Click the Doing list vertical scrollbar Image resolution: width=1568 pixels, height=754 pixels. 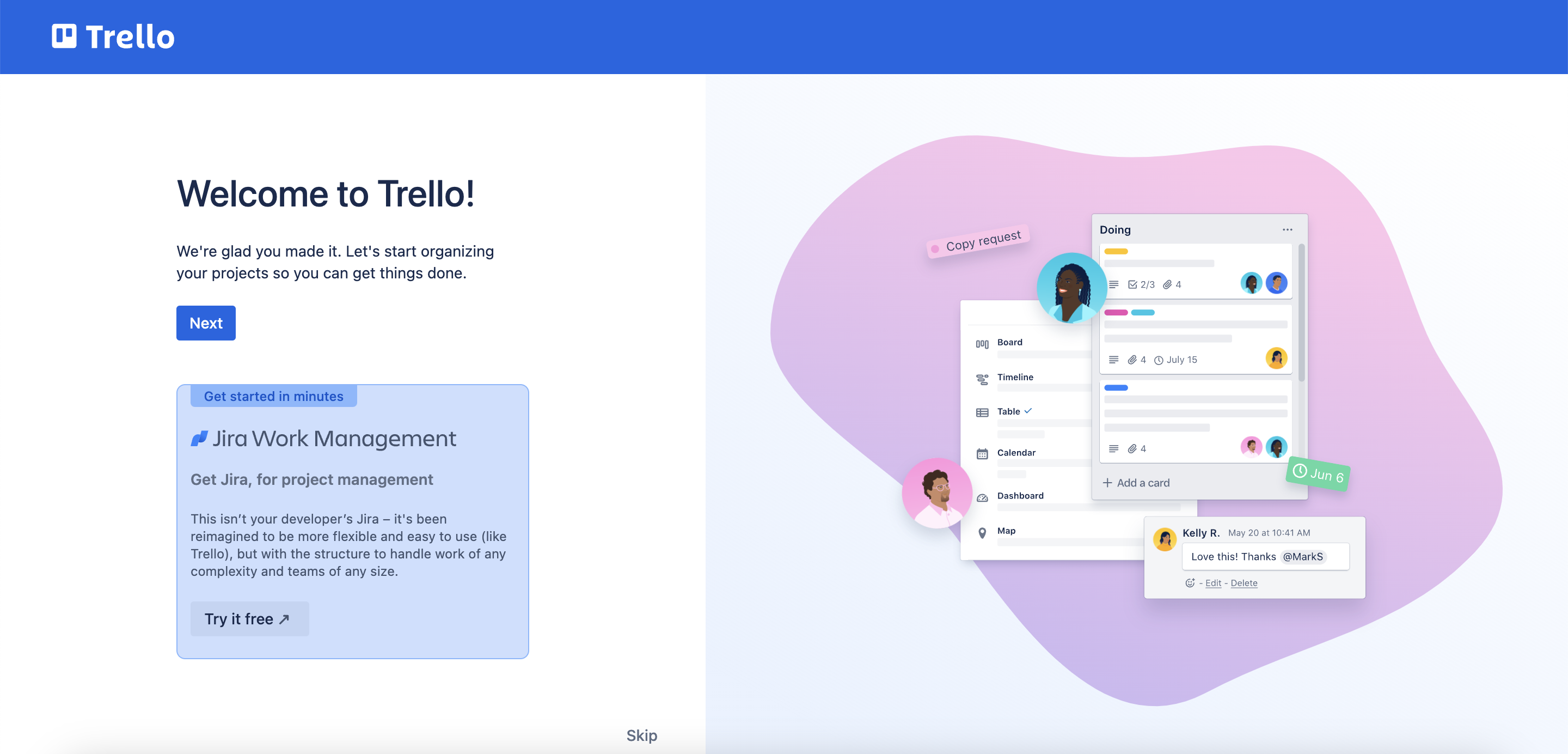[1301, 312]
